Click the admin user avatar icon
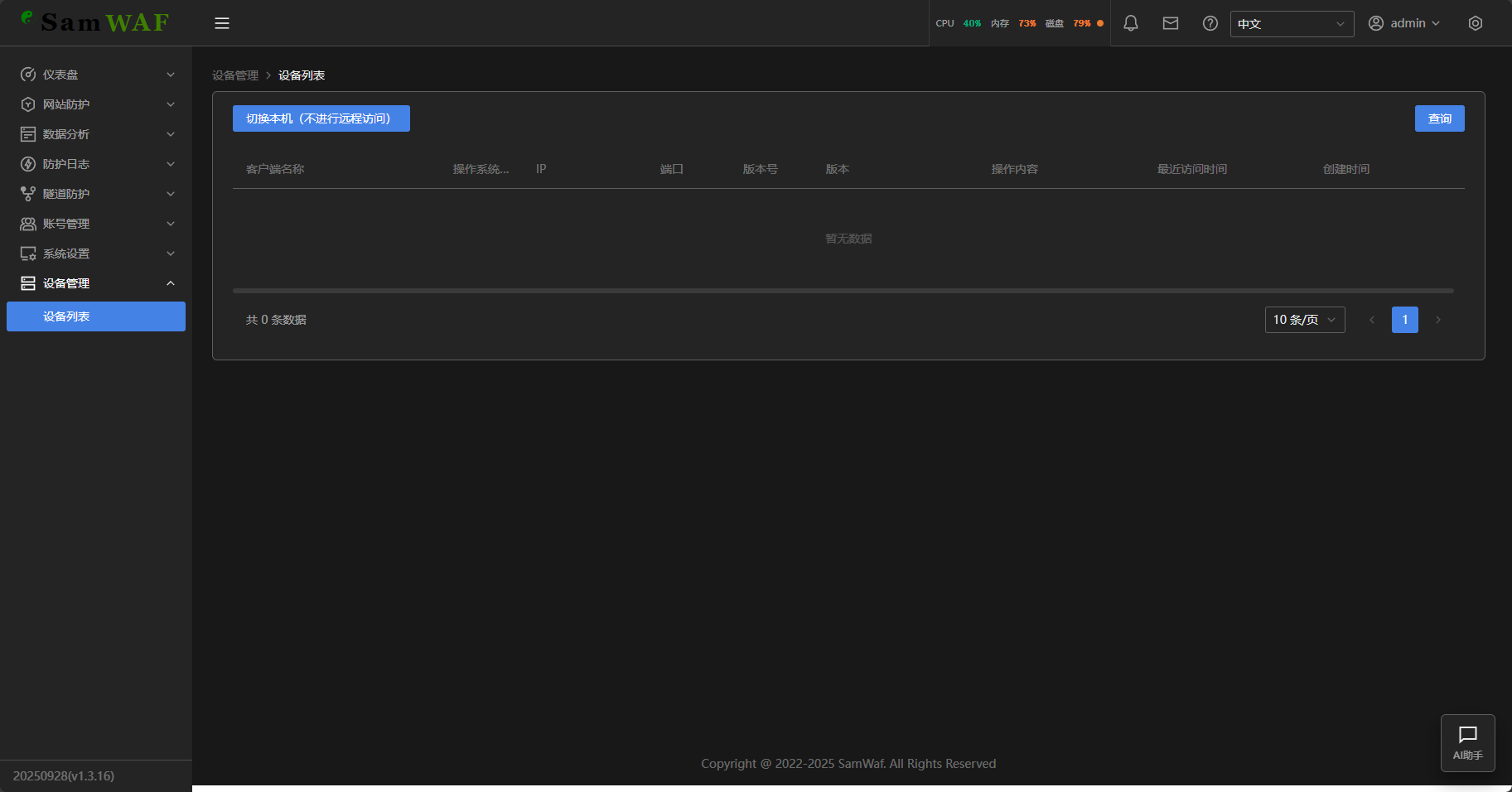 (x=1376, y=23)
